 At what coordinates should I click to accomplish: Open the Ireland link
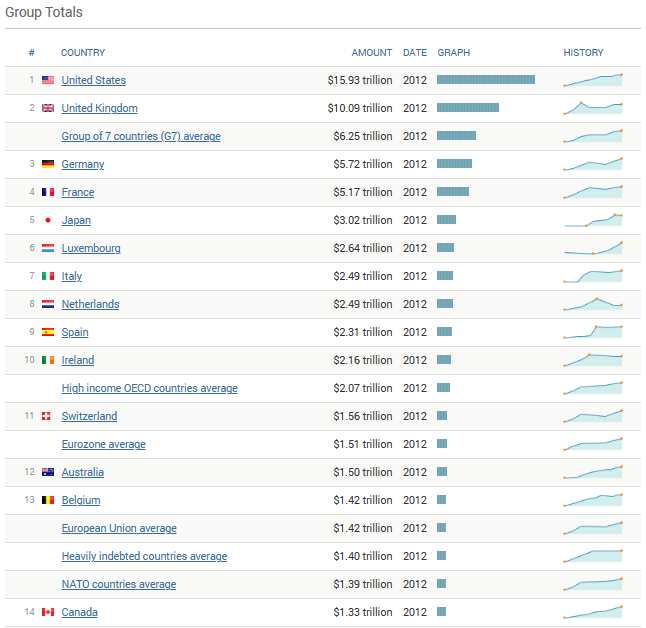78,360
